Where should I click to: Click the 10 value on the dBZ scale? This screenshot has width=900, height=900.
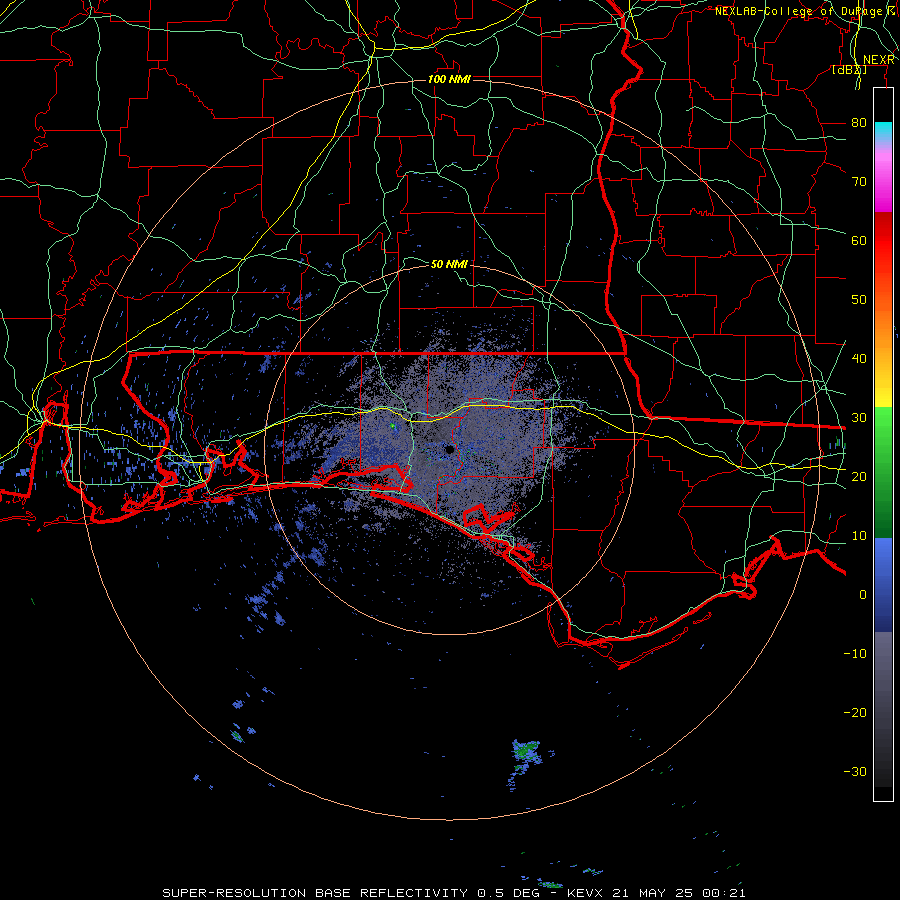click(859, 536)
